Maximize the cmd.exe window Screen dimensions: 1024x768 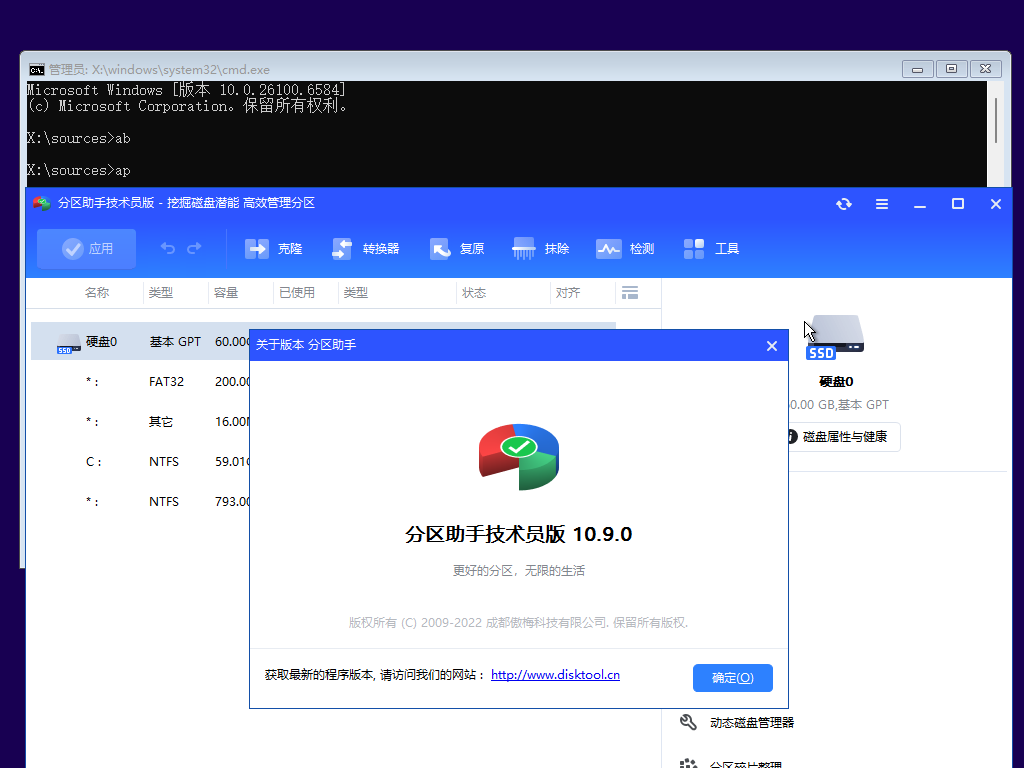[952, 69]
